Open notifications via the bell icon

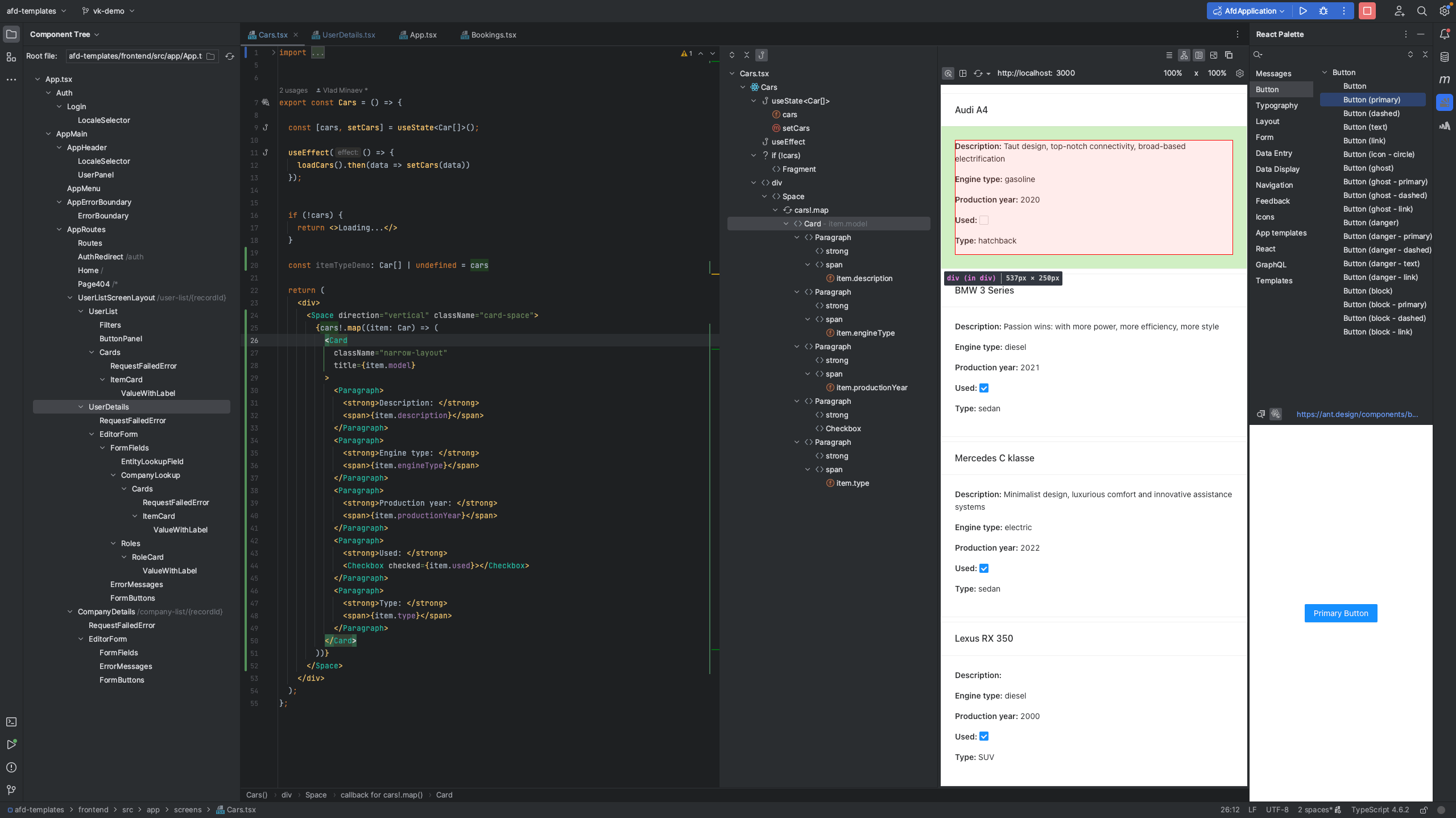pos(1444,34)
